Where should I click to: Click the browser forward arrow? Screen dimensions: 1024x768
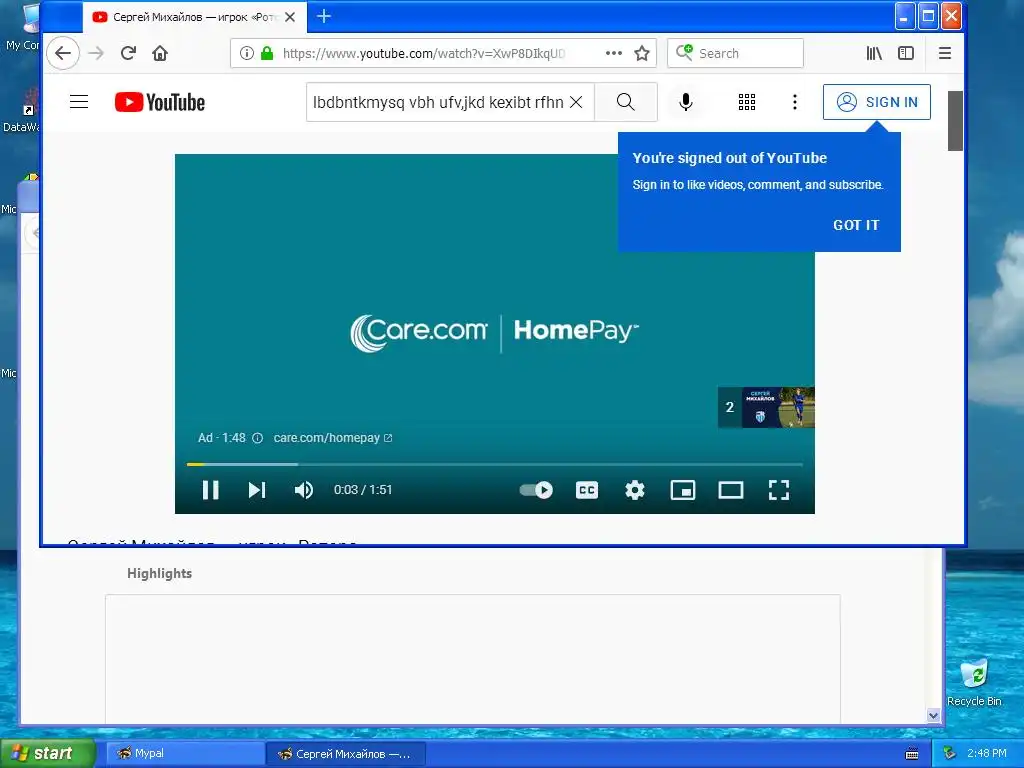[96, 54]
